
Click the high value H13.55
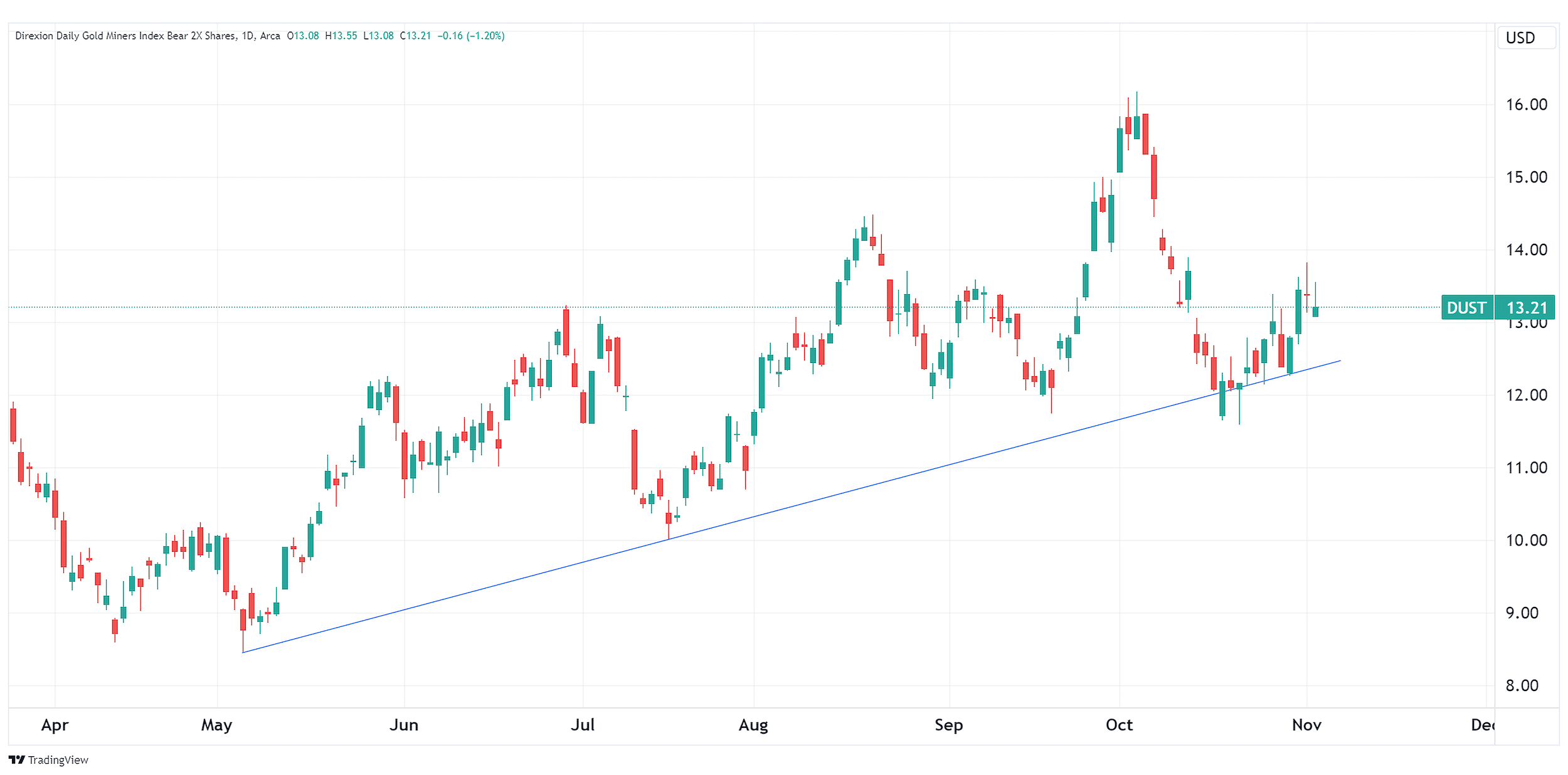click(341, 36)
